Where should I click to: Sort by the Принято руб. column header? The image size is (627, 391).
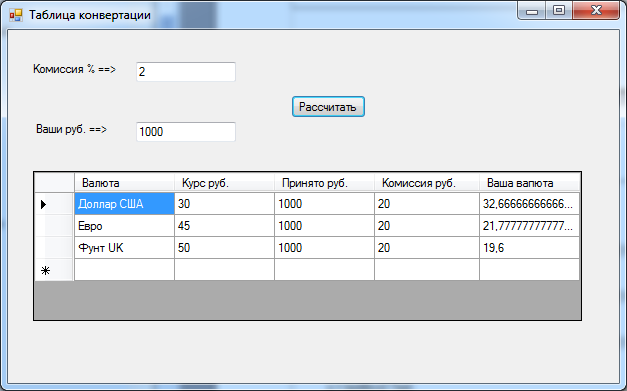click(324, 183)
